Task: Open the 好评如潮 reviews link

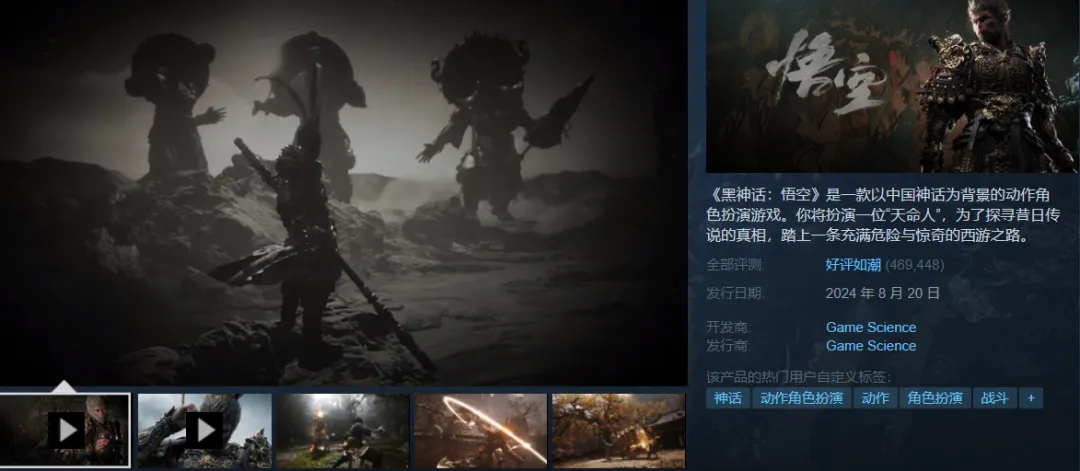Action: click(x=853, y=265)
